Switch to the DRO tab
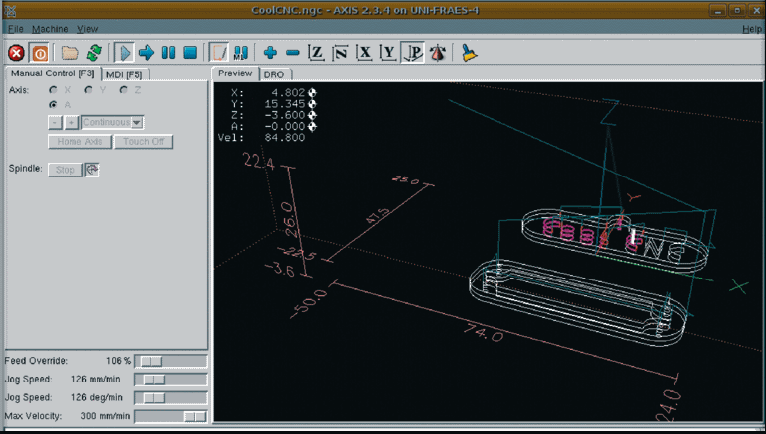This screenshot has width=766, height=434. 273,74
